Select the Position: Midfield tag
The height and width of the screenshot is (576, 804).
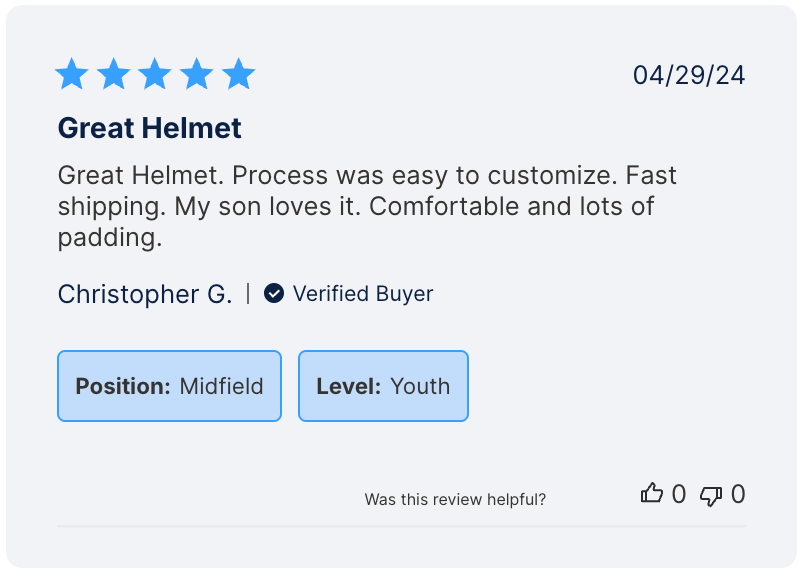[x=169, y=386]
